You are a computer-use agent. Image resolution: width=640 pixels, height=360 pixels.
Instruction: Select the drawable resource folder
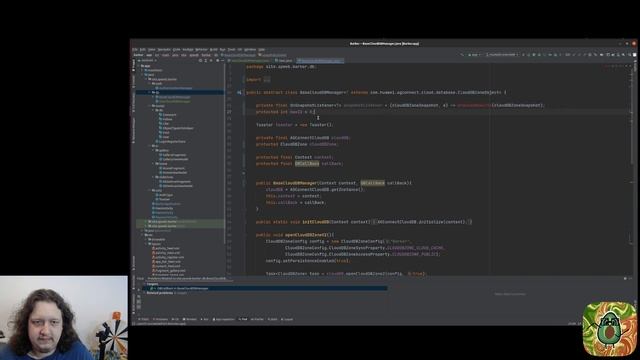click(x=158, y=239)
